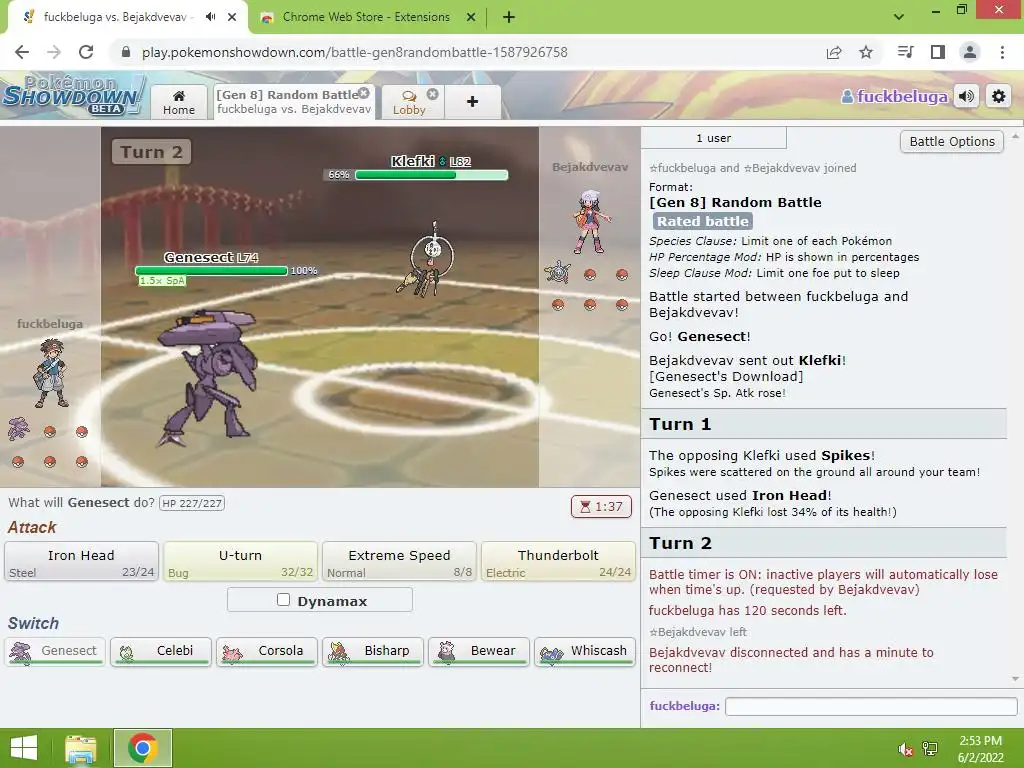The image size is (1024, 768).
Task: Click the 1.5x SpA boost badge
Action: click(x=163, y=281)
